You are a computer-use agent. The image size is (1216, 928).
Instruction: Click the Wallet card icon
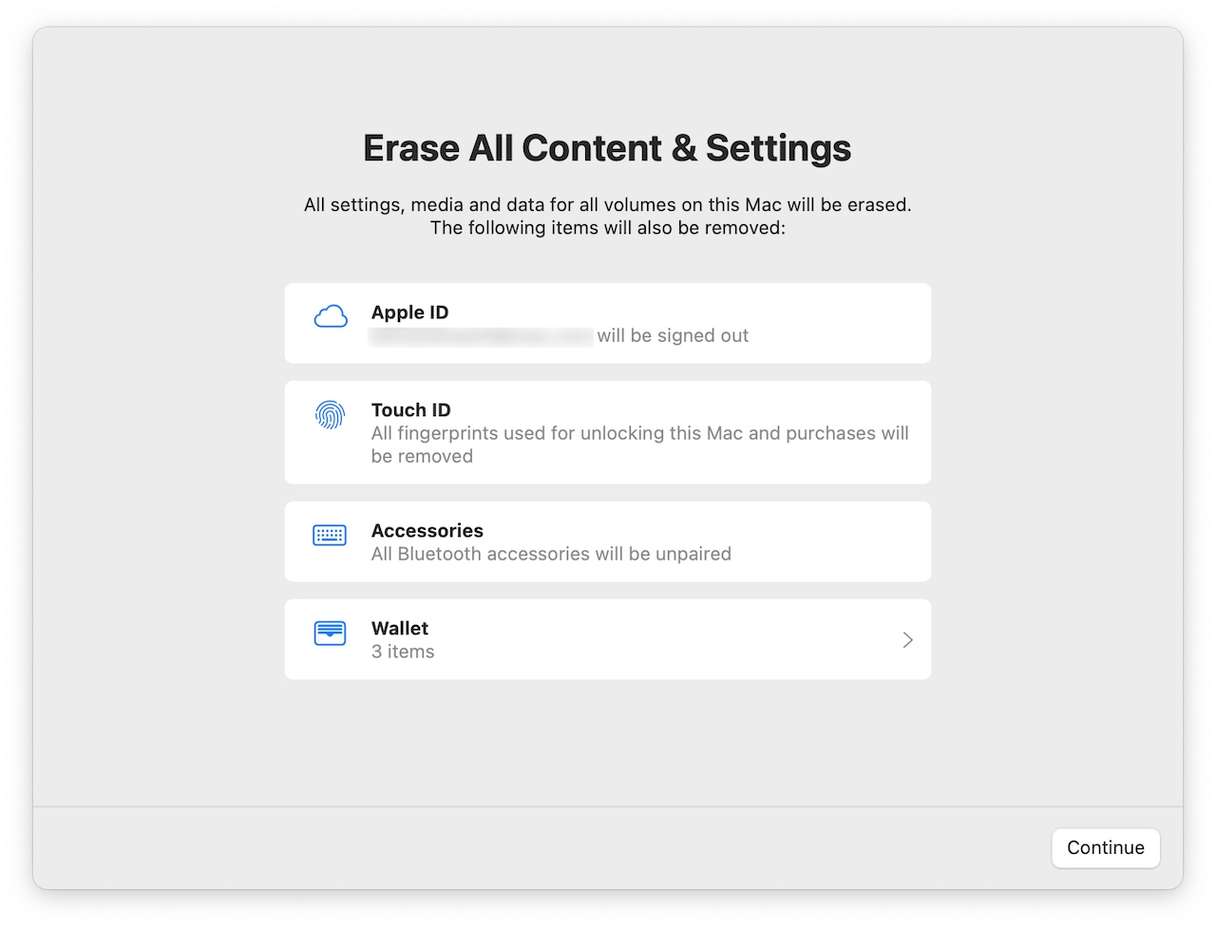click(x=330, y=633)
